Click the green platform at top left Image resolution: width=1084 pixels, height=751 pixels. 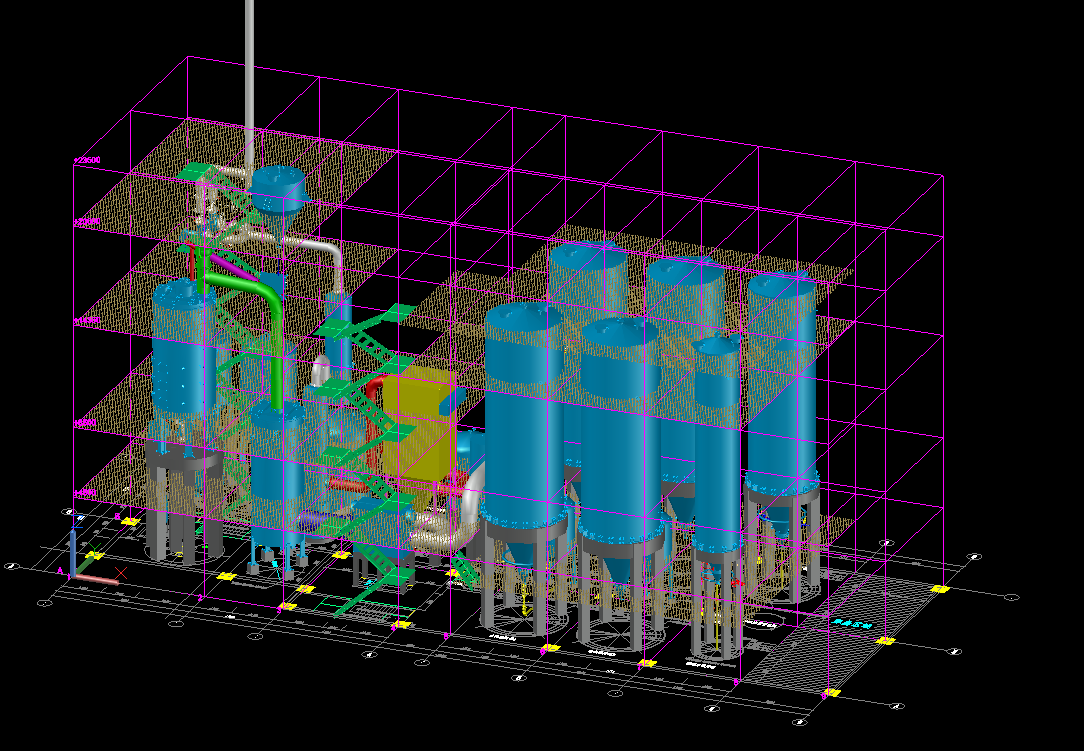coord(198,172)
